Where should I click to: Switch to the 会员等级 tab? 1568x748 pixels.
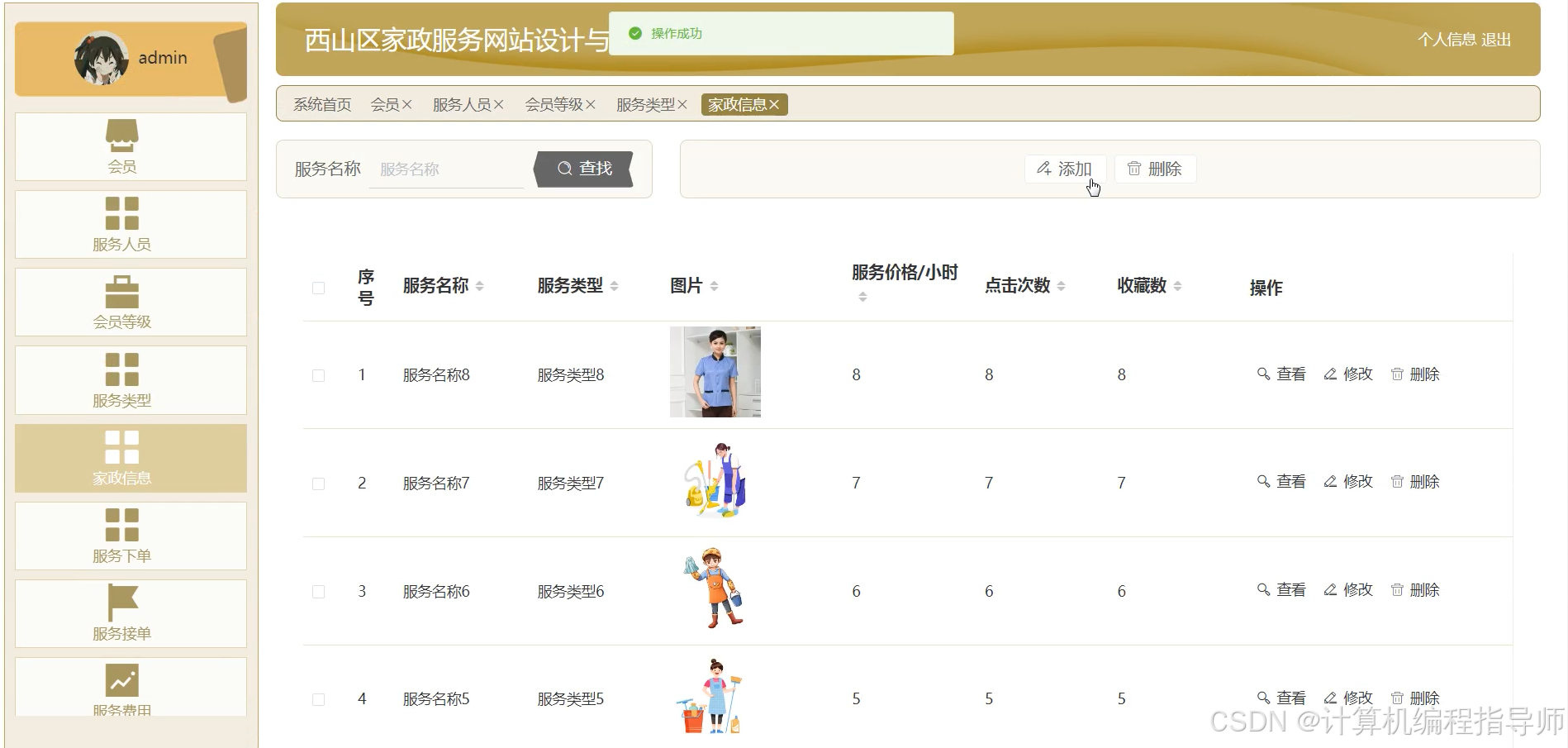[x=554, y=105]
